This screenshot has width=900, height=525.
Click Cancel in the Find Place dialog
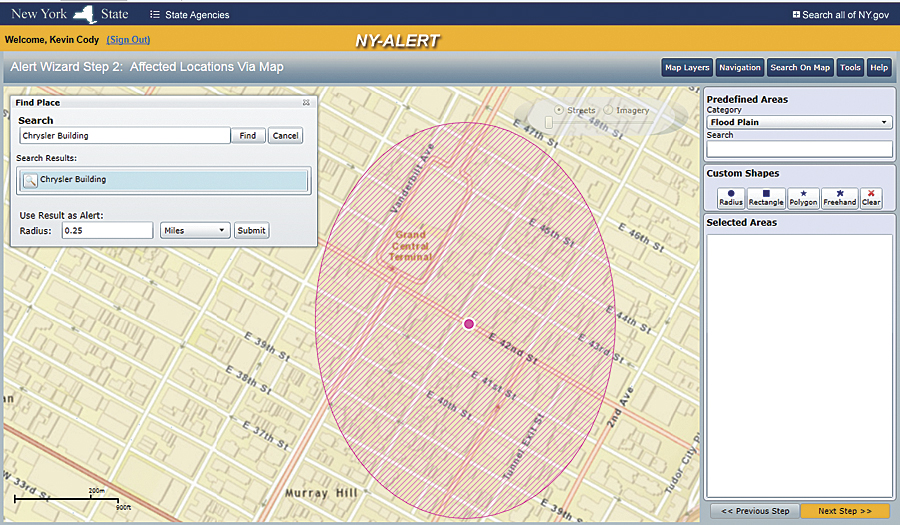coord(285,135)
